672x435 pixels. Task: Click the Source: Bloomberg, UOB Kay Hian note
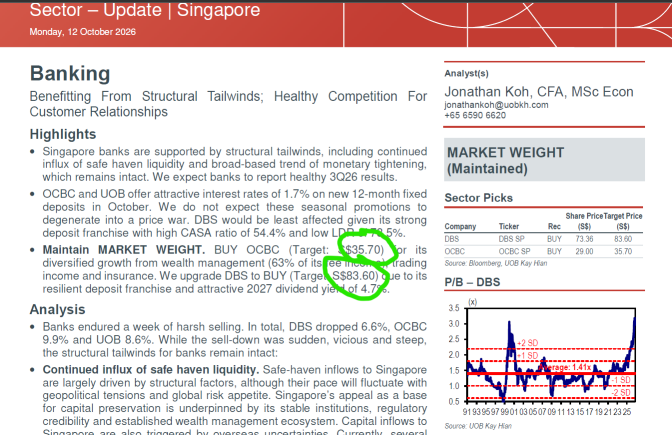(496, 263)
